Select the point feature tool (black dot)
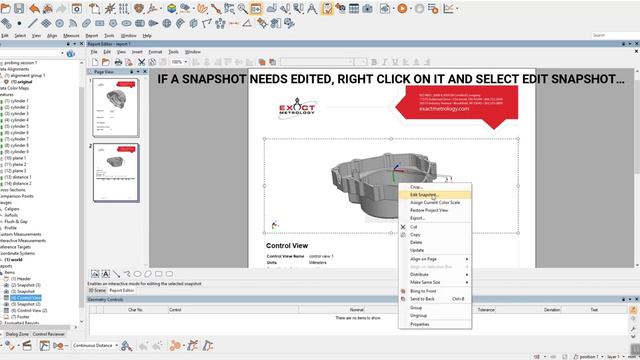Image resolution: width=640 pixels, height=360 pixels. click(x=19, y=23)
